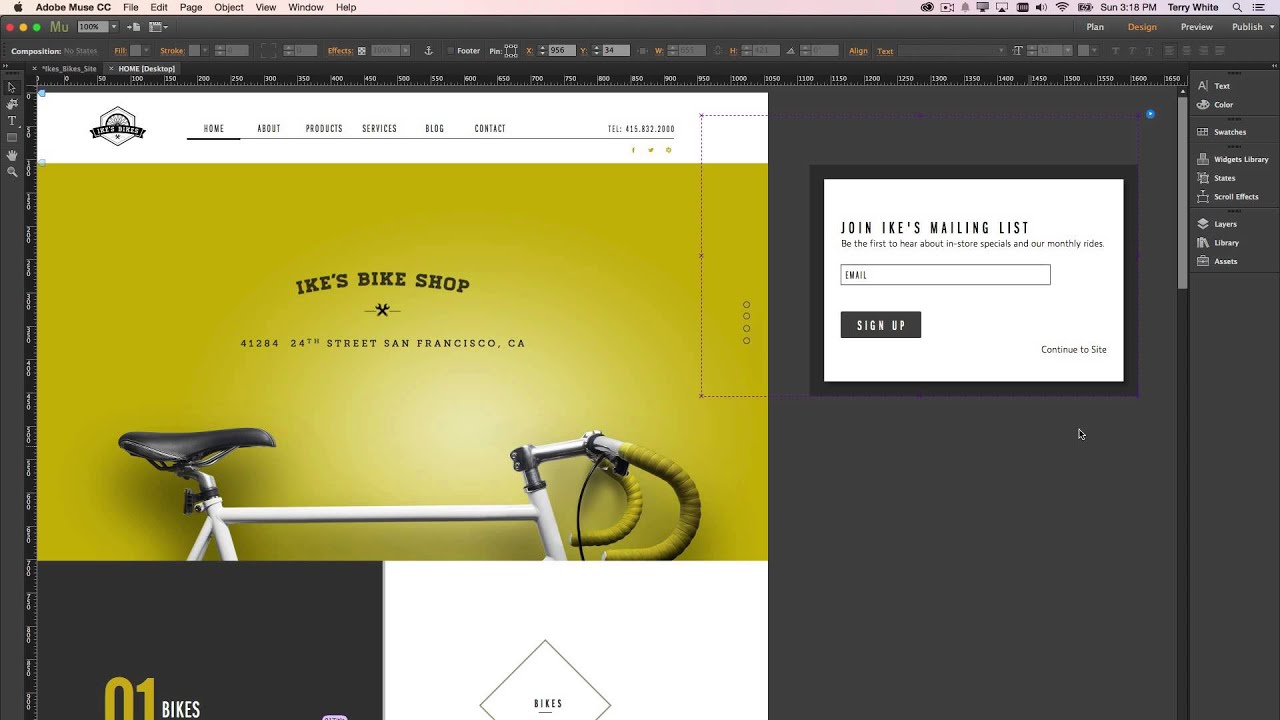Select the Zoom tool in toolbox
The width and height of the screenshot is (1280, 720).
(x=12, y=172)
